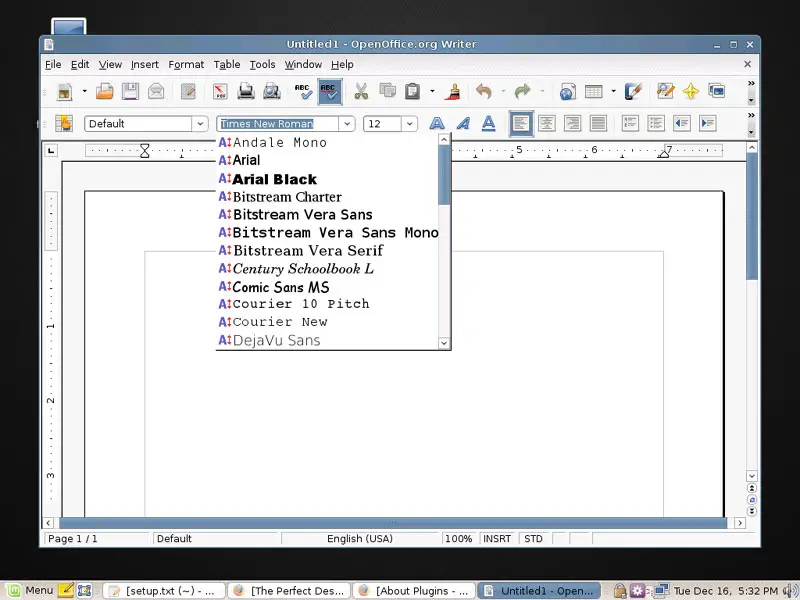Activate the Format Paintbrush tool
This screenshot has height=600, width=800.
453,92
